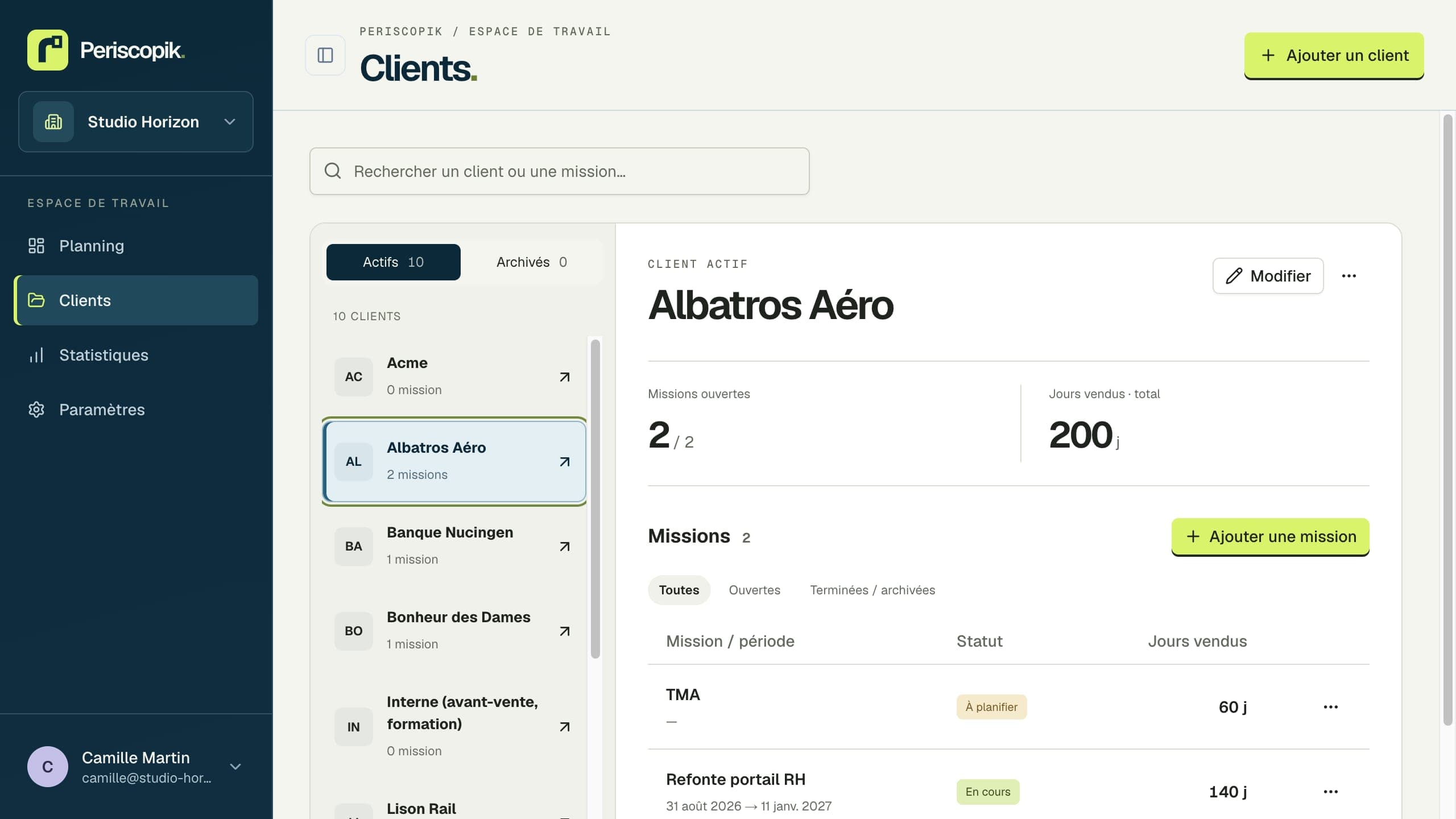The height and width of the screenshot is (819, 1456).
Task: Click Ajouter une mission button
Action: pos(1270,536)
